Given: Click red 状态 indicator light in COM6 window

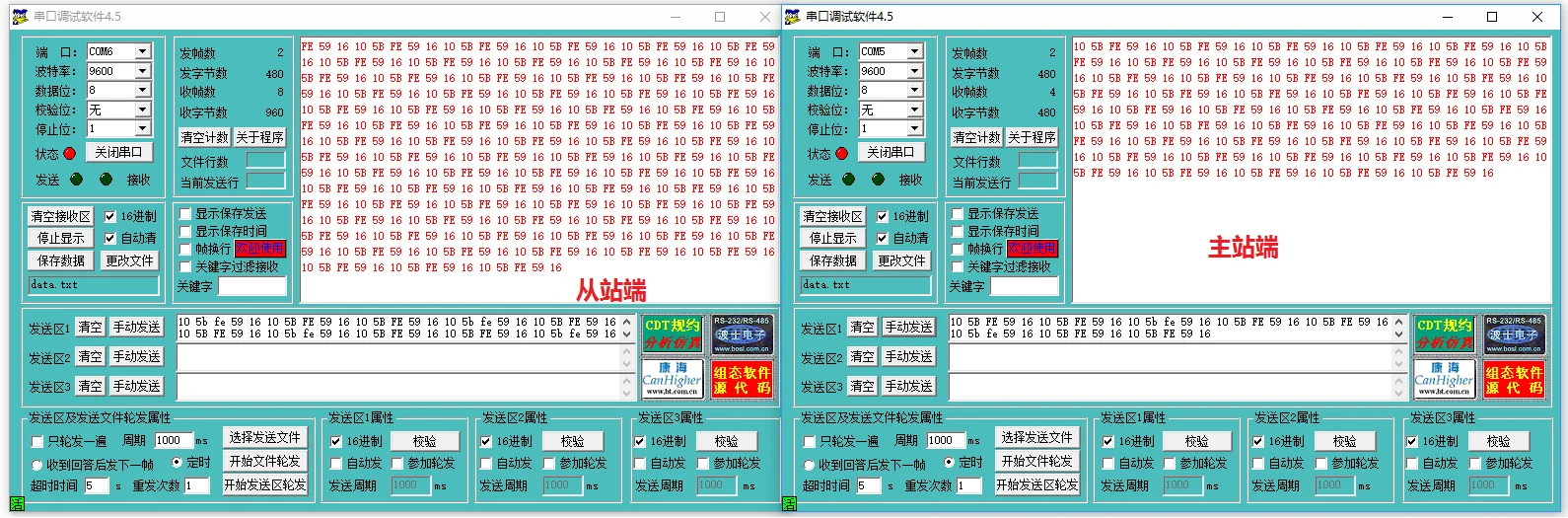Looking at the screenshot, I should (x=70, y=153).
